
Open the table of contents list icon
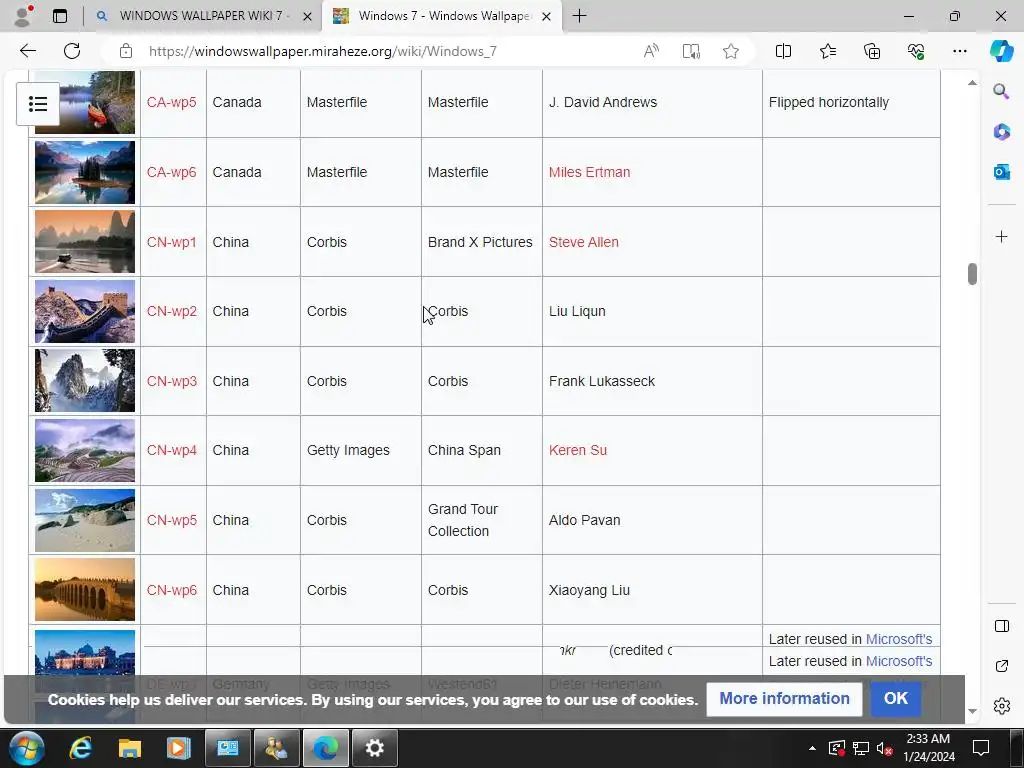pyautogui.click(x=38, y=104)
